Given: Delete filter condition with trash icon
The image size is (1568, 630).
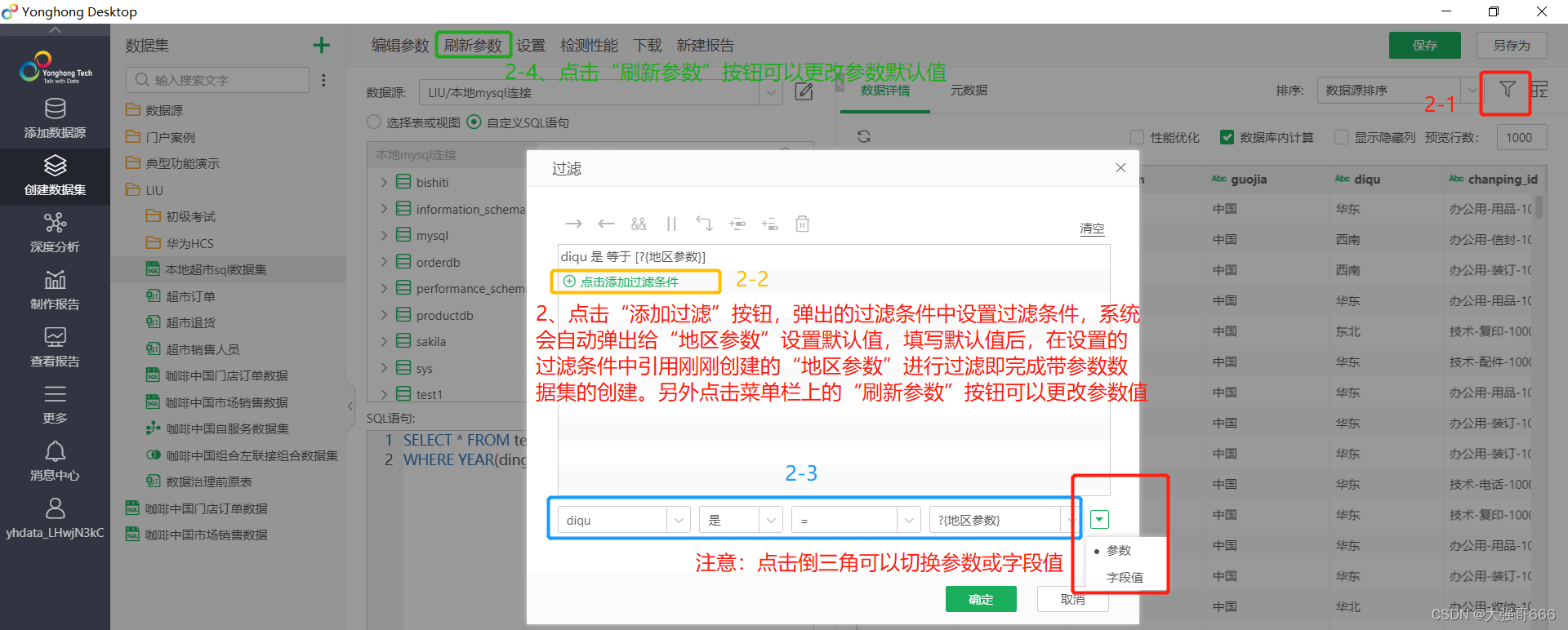Looking at the screenshot, I should pos(802,224).
